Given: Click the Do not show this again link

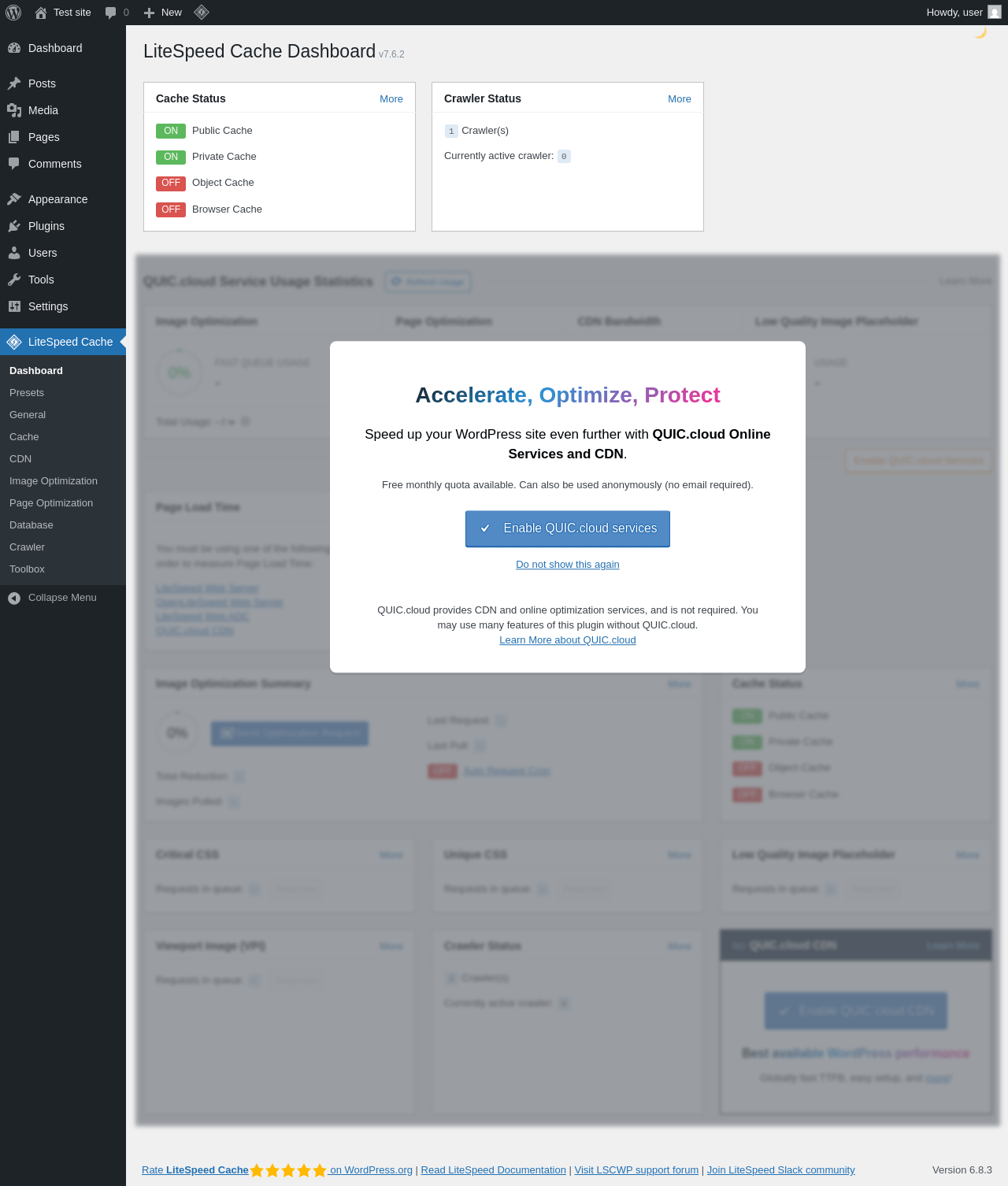Looking at the screenshot, I should pos(568,565).
